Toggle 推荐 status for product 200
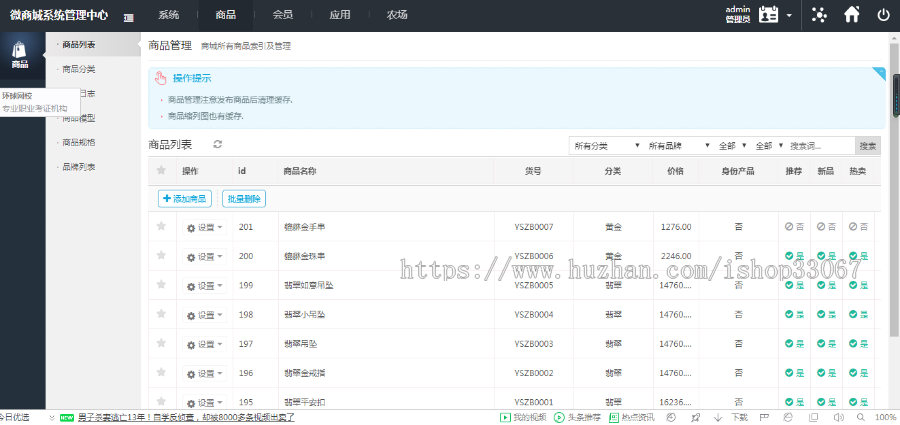900x425 pixels. [x=794, y=256]
